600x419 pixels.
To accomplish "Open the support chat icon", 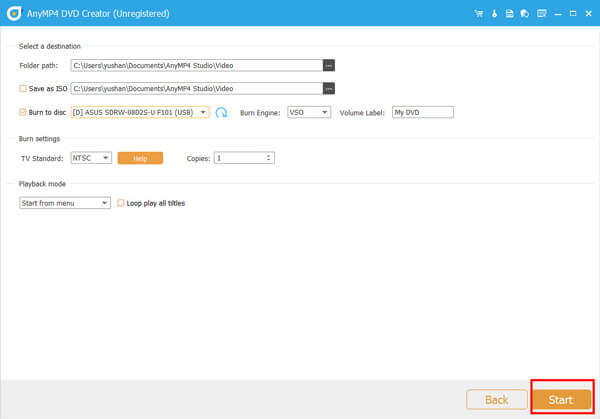I will pyautogui.click(x=525, y=13).
